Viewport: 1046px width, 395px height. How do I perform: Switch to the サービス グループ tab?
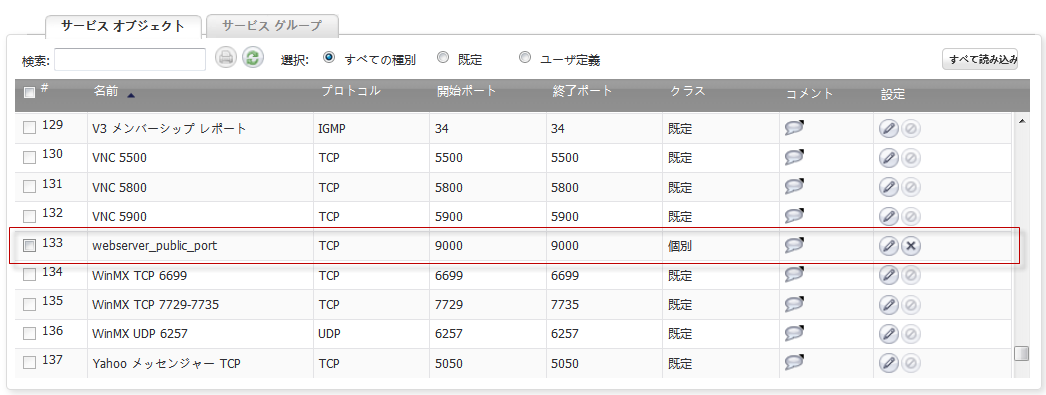click(272, 26)
